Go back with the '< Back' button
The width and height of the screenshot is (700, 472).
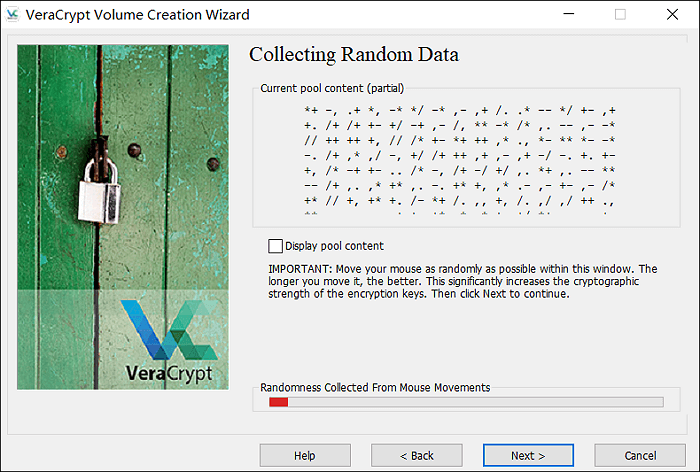(x=416, y=455)
